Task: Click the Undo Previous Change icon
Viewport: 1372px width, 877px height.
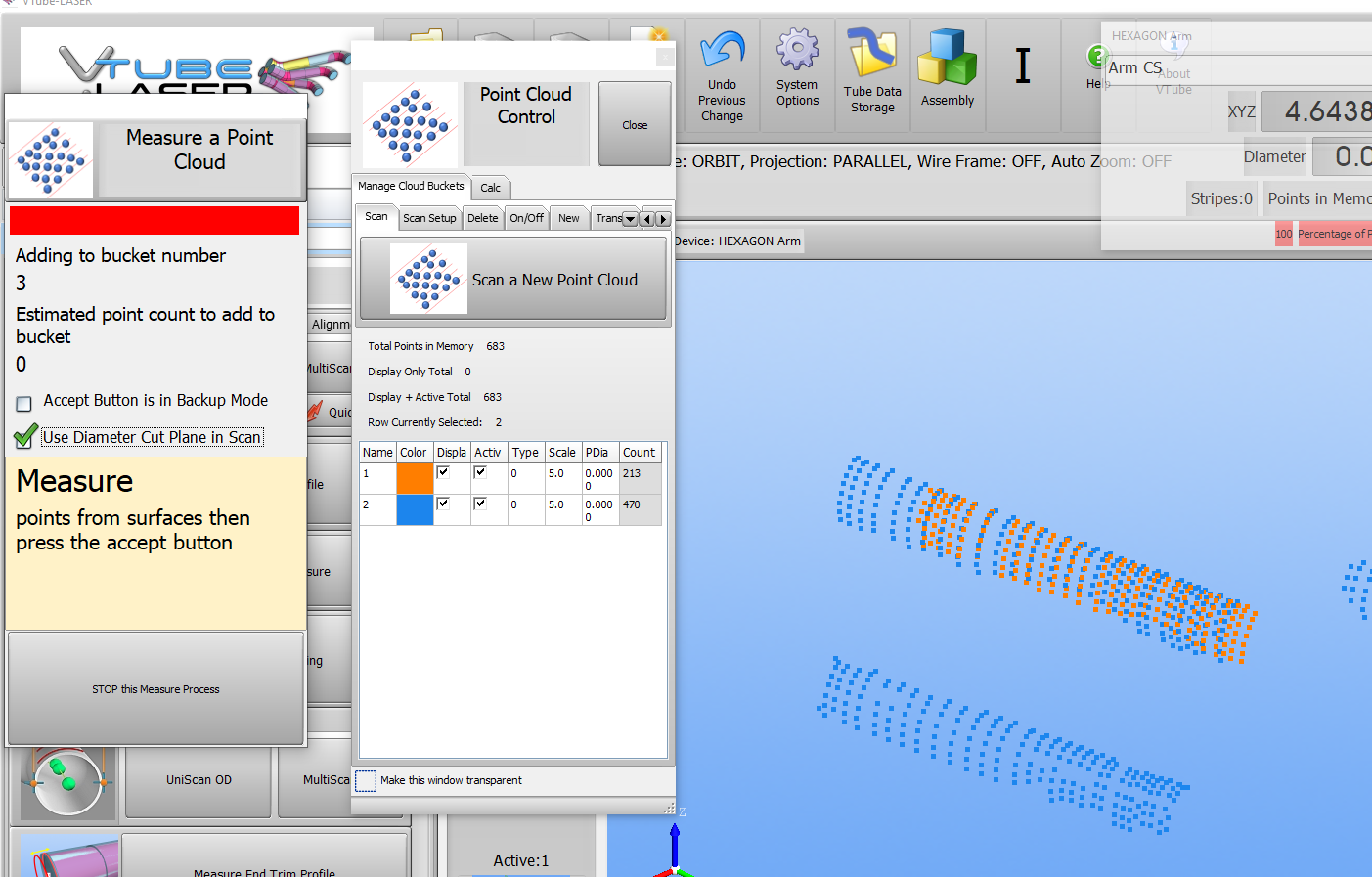Action: [x=722, y=50]
